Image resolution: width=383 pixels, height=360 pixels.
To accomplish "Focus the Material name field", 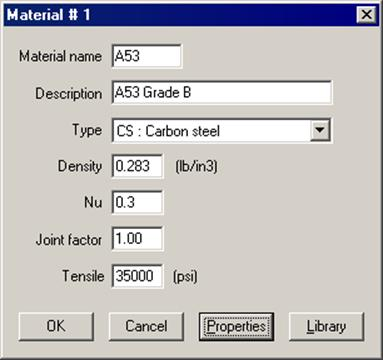I will click(x=147, y=56).
